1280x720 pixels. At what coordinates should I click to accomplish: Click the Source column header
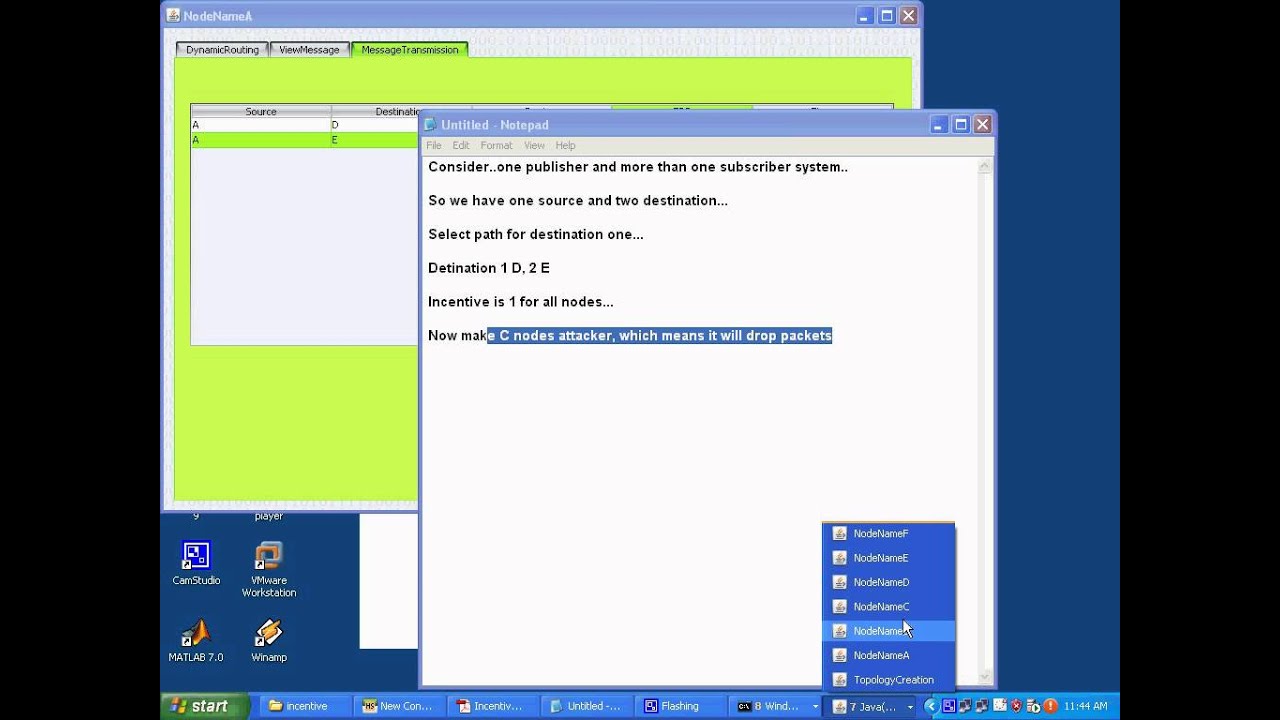click(x=261, y=112)
